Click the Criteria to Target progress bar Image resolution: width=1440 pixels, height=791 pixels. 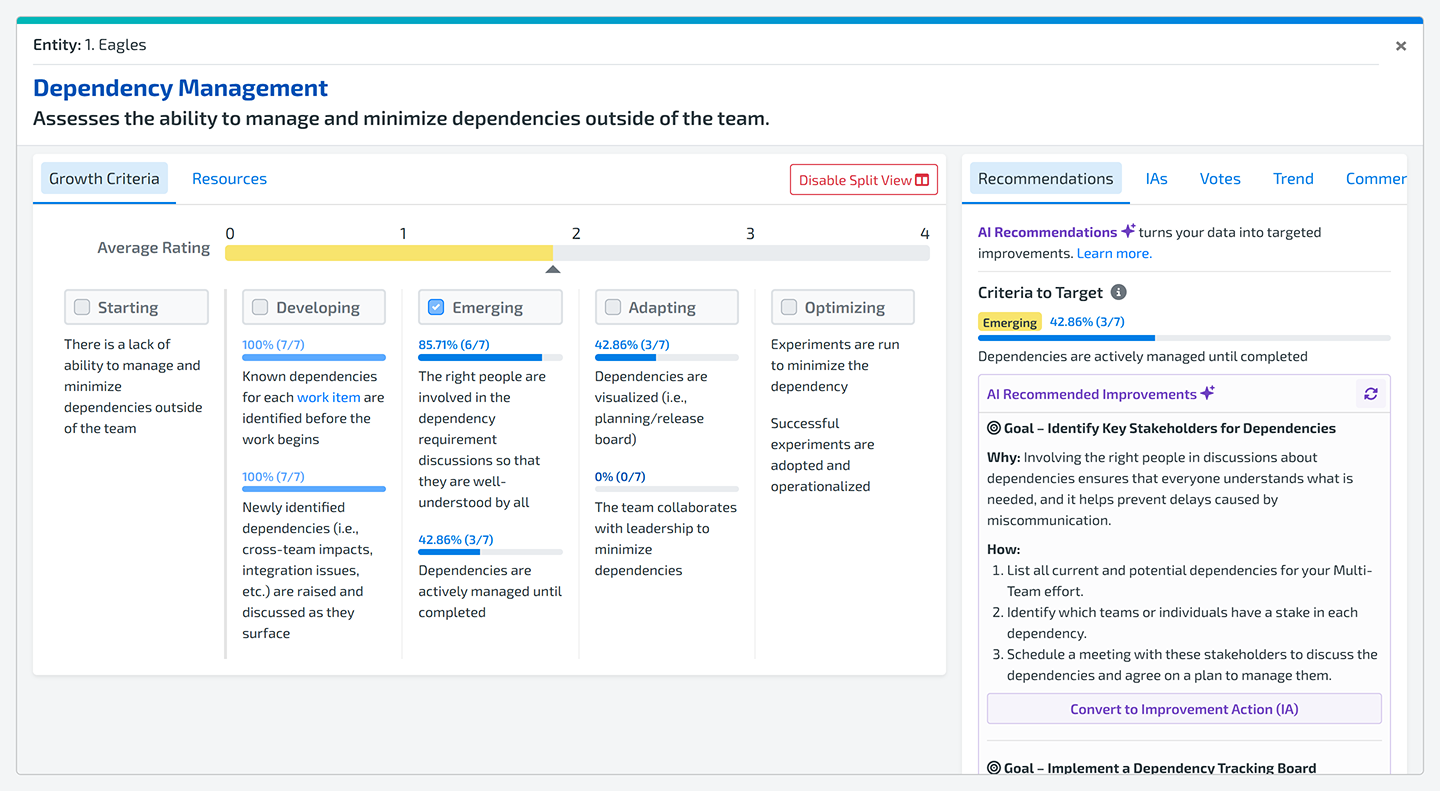click(1184, 338)
